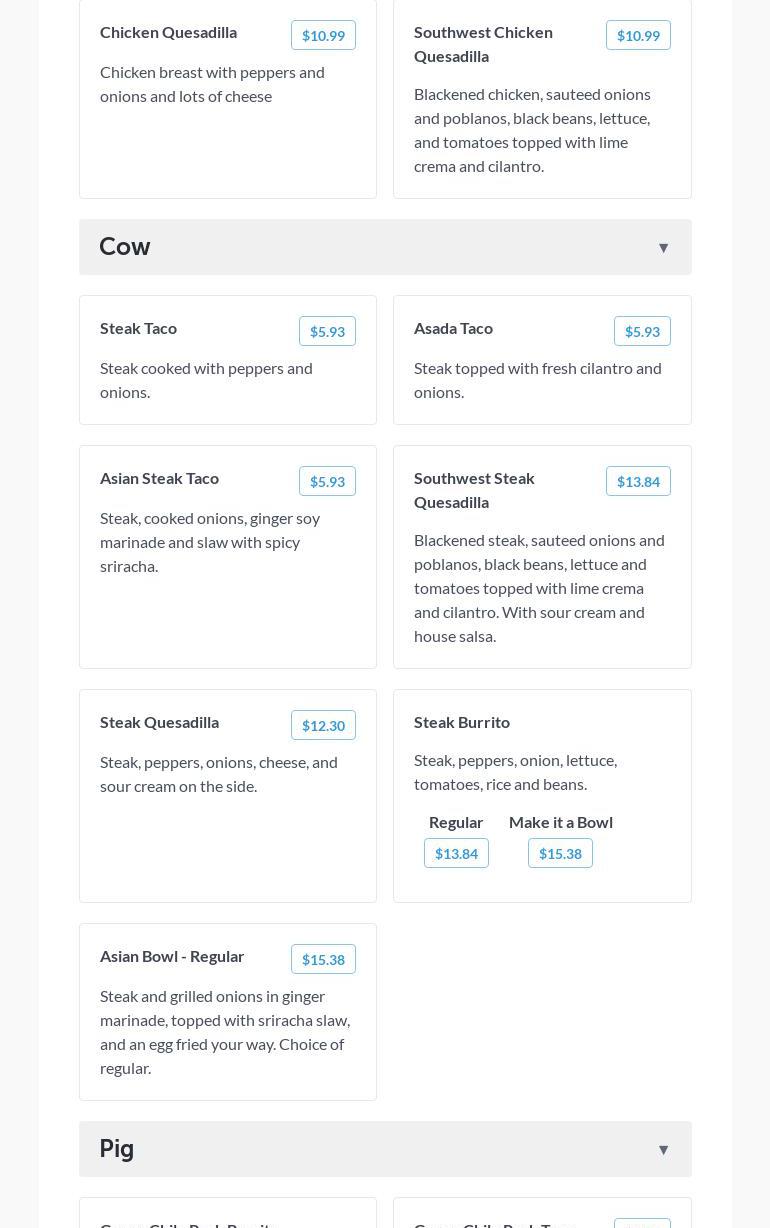Collapse the Cow section arrow
The height and width of the screenshot is (1228, 770).
tap(663, 248)
